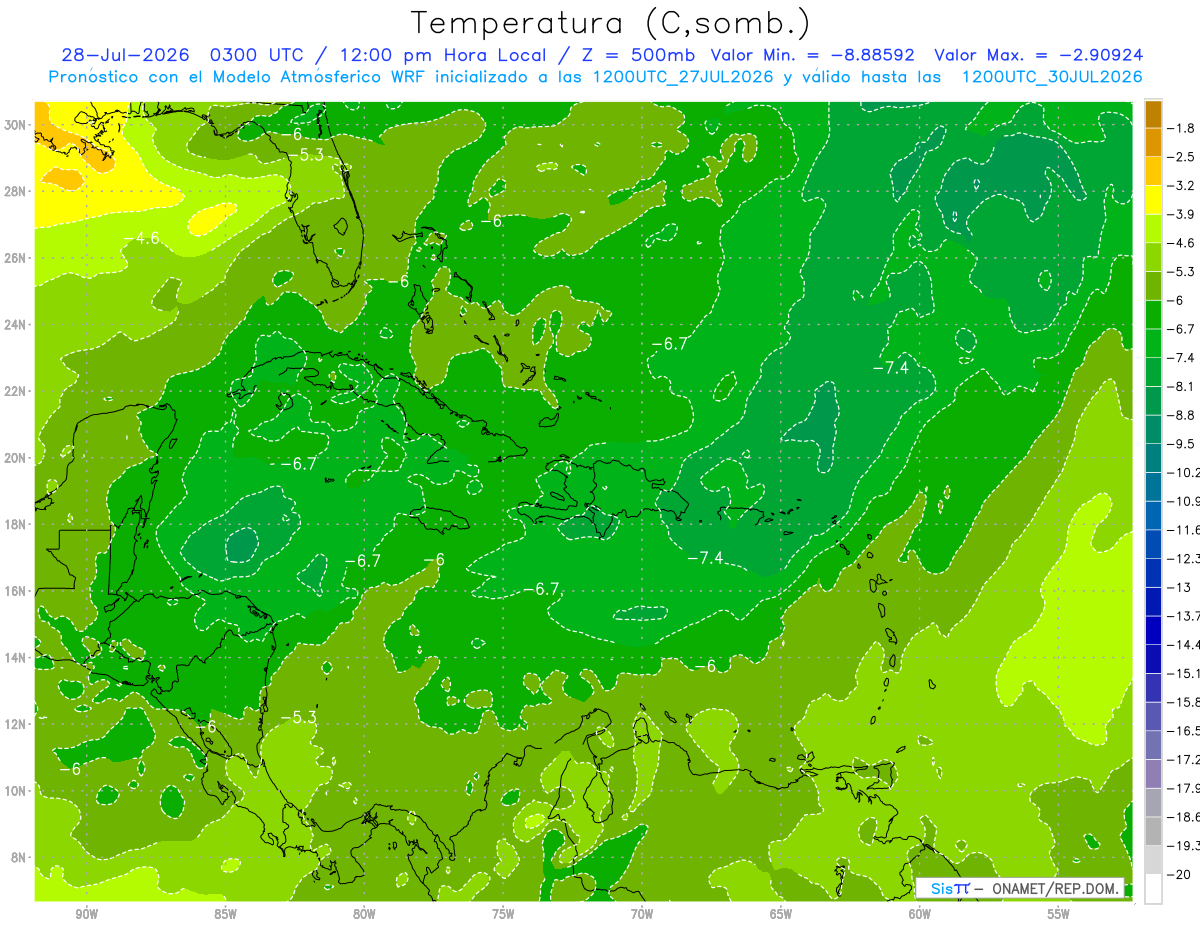Image resolution: width=1200 pixels, height=927 pixels.
Task: Click the -6.7 contour label near 24N
Action: click(669, 344)
